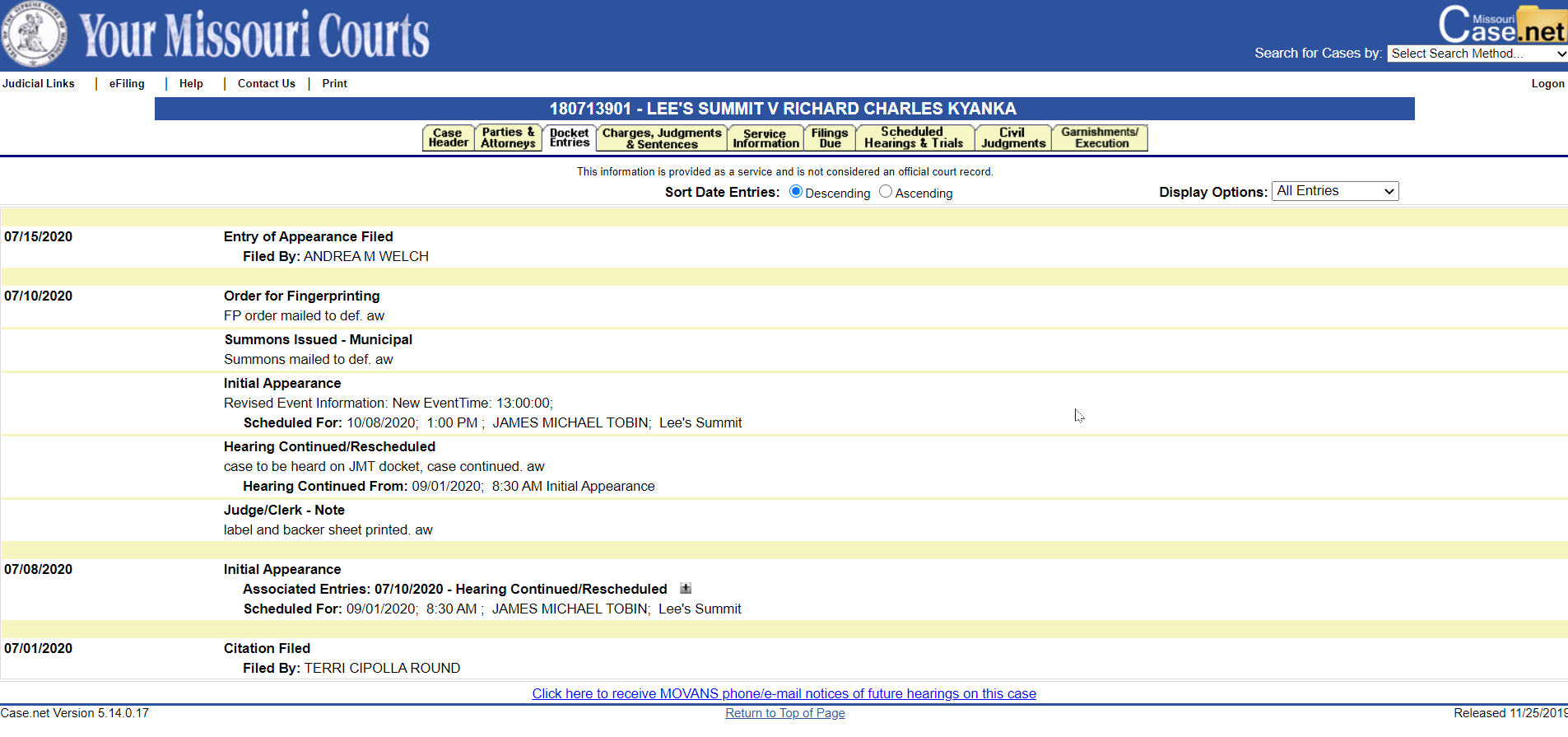Click the Judge/Clerk - Note entry

[x=284, y=510]
